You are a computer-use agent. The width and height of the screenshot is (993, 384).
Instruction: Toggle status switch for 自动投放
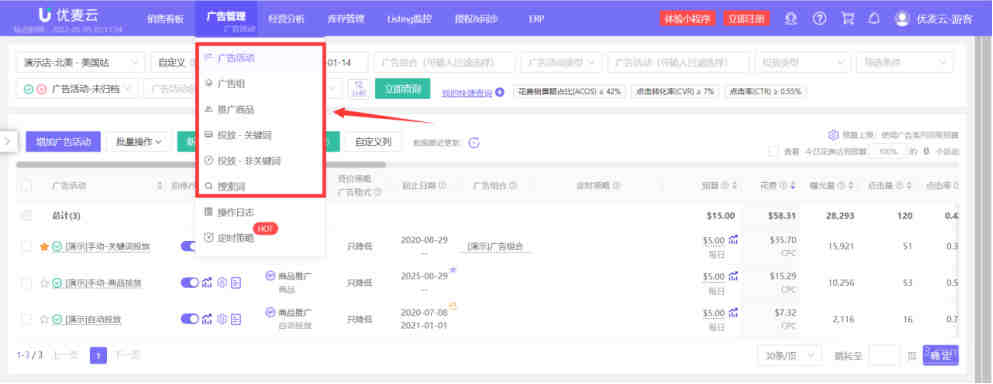tap(190, 318)
